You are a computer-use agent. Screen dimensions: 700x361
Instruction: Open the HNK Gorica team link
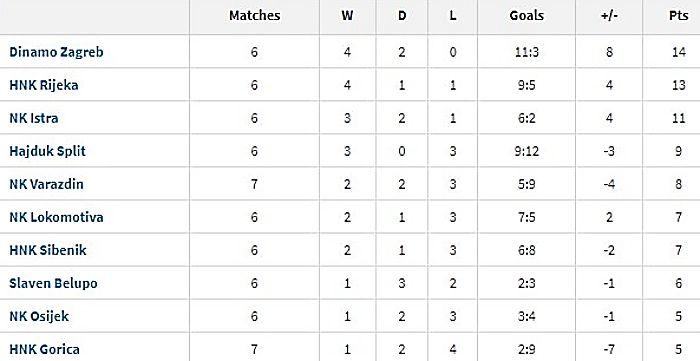pyautogui.click(x=45, y=349)
